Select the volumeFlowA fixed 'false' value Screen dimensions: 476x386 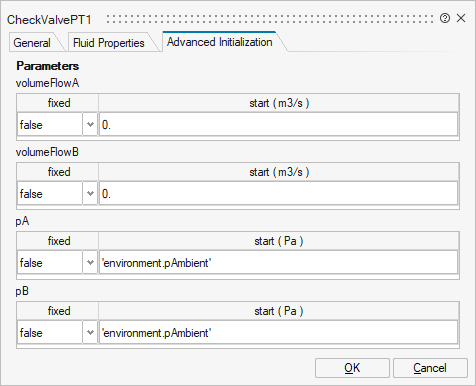point(50,124)
